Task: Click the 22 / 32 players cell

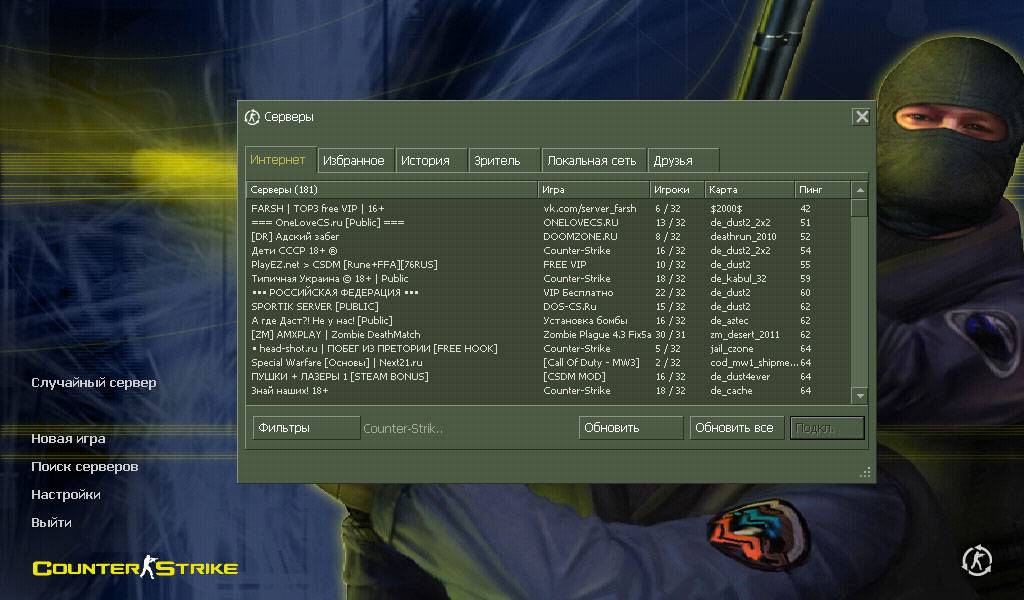Action: click(x=671, y=293)
